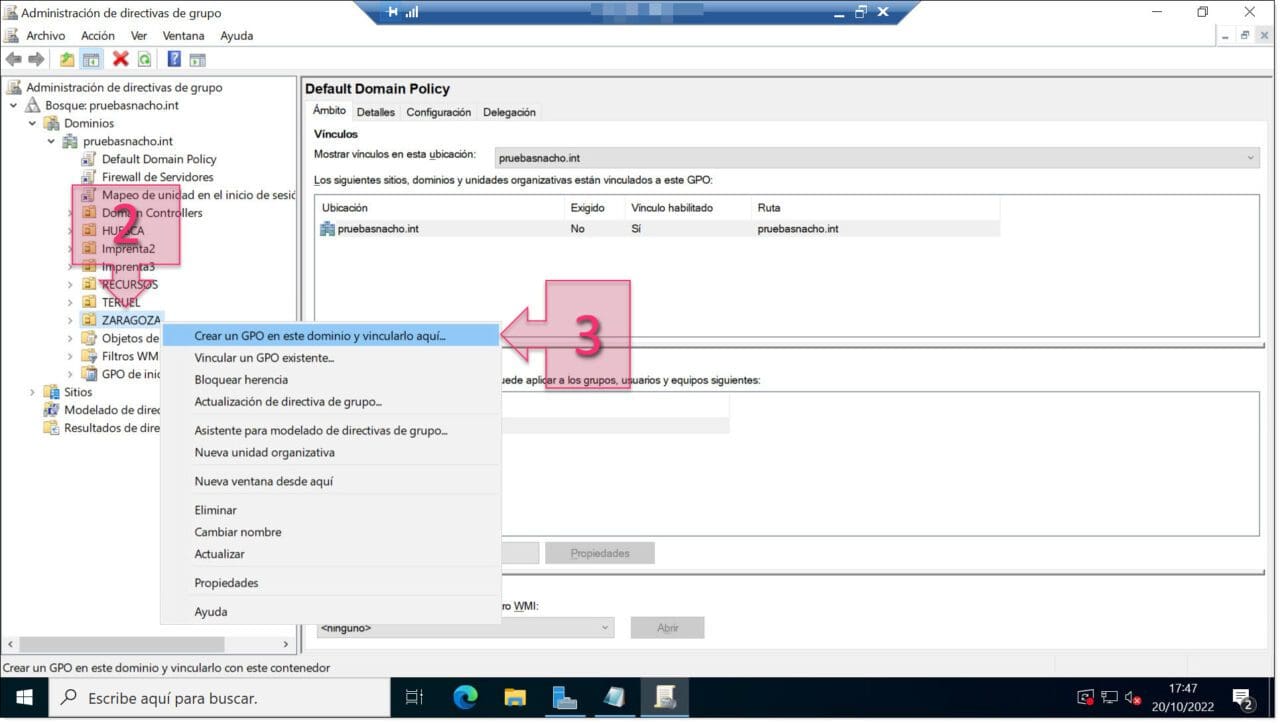The image size is (1280, 723).
Task: Open the WMI filter <ninguno> dropdown
Action: pos(465,628)
